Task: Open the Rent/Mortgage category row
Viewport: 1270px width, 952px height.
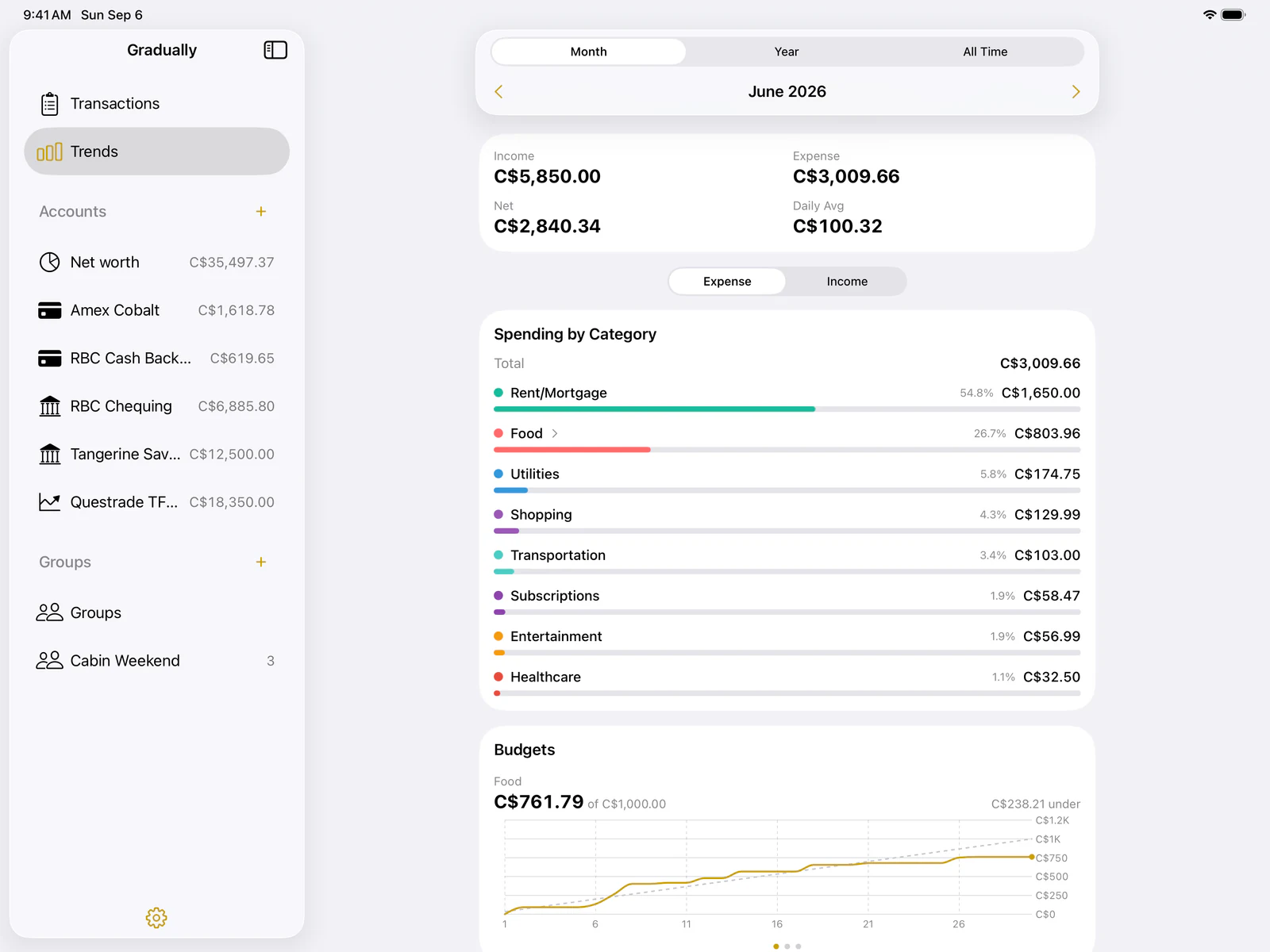Action: [x=787, y=398]
